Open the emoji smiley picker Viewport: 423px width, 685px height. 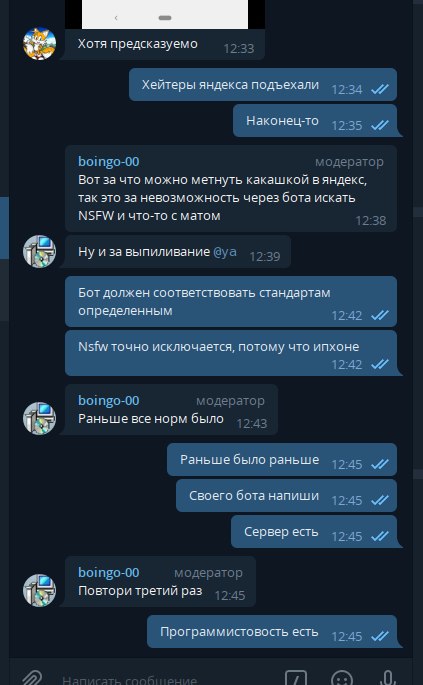click(342, 678)
